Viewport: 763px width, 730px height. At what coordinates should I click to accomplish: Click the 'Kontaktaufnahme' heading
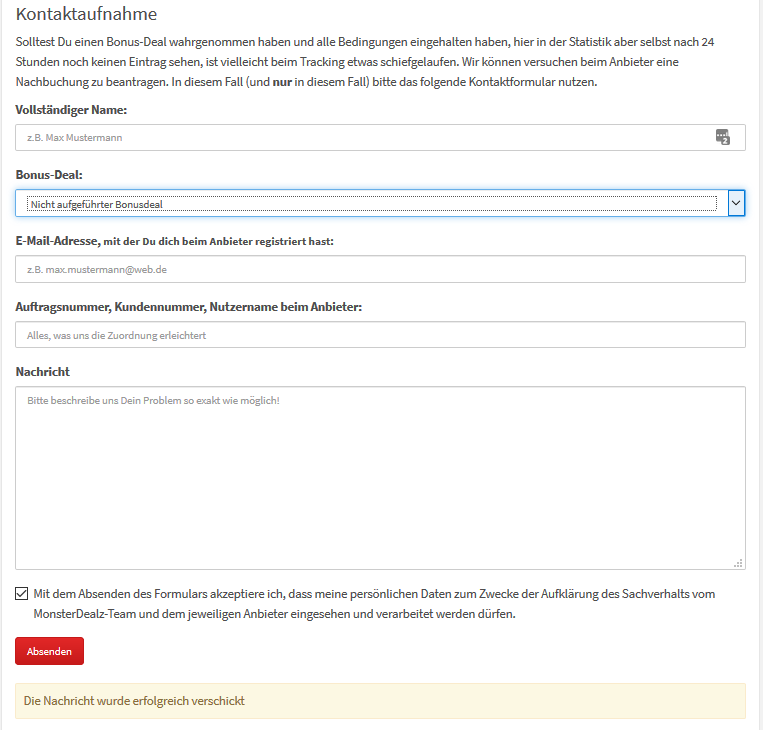coord(87,15)
